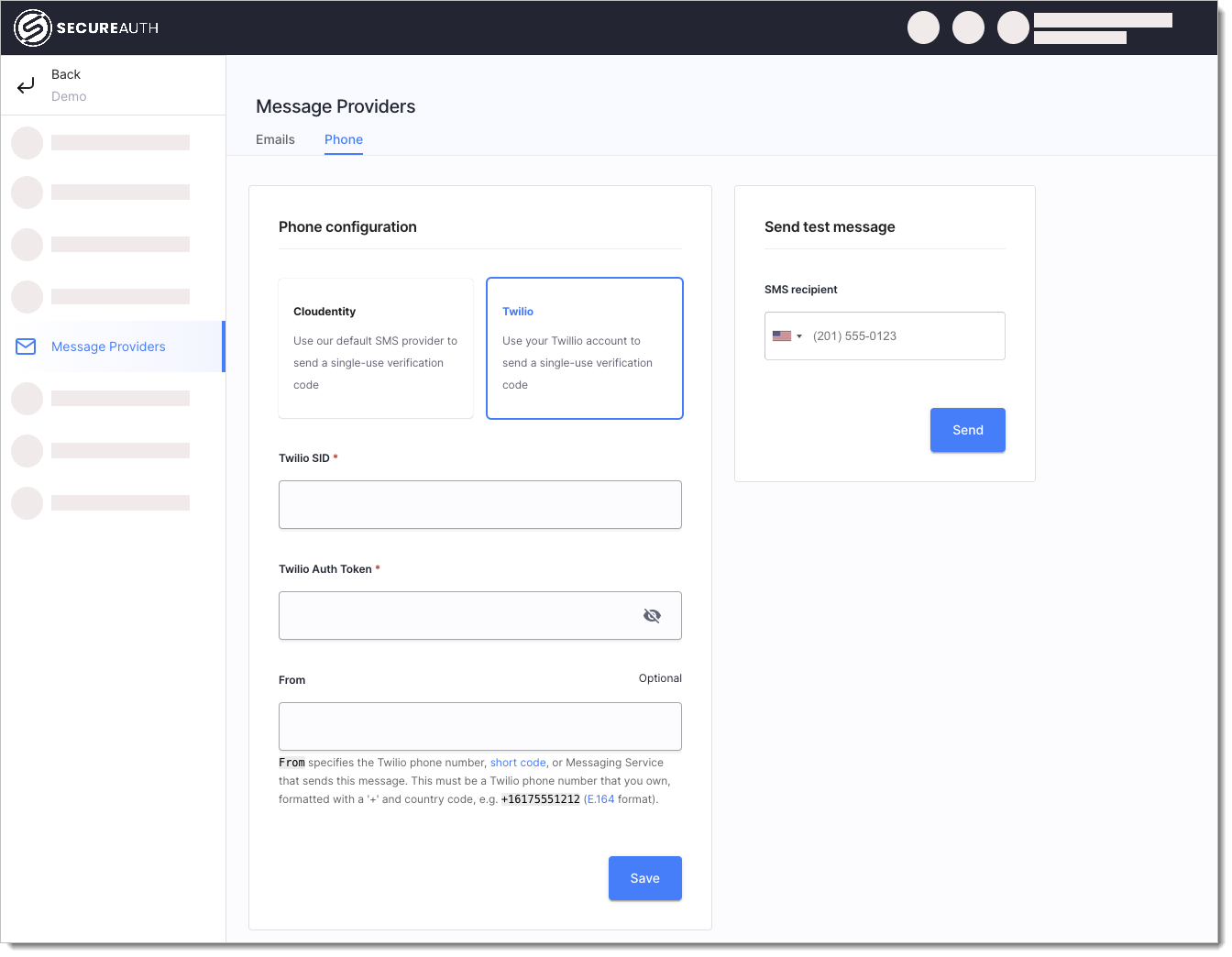Click the SMS recipient label

pos(801,290)
